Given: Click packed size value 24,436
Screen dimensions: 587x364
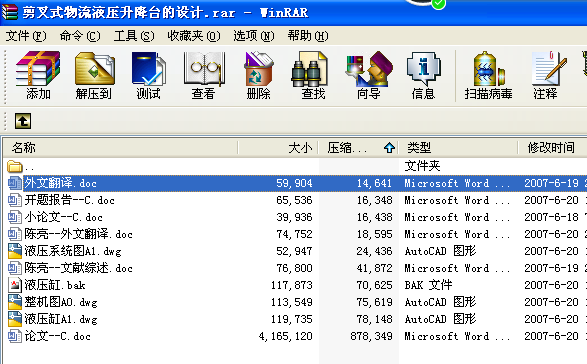Looking at the screenshot, I should pyautogui.click(x=374, y=251).
